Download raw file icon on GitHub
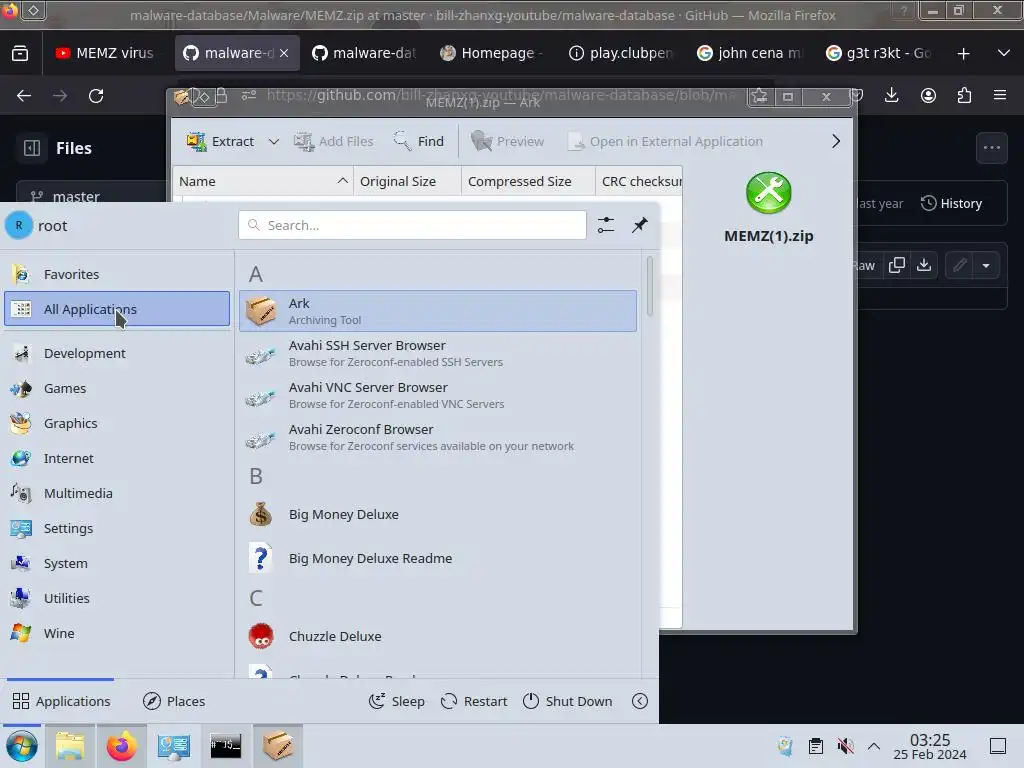This screenshot has width=1024, height=768. click(x=923, y=265)
